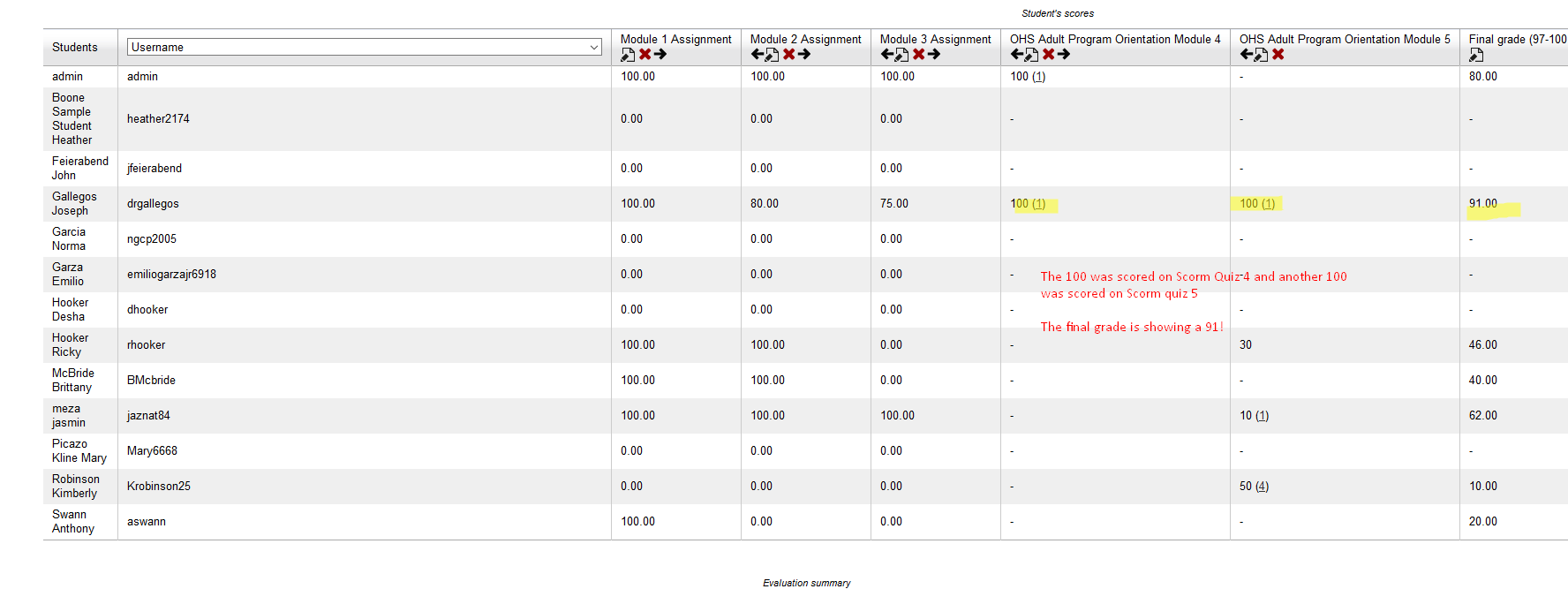Screen dimensions: 1568x589
Task: Move Orientation Module 5 column left
Action: (x=1246, y=55)
